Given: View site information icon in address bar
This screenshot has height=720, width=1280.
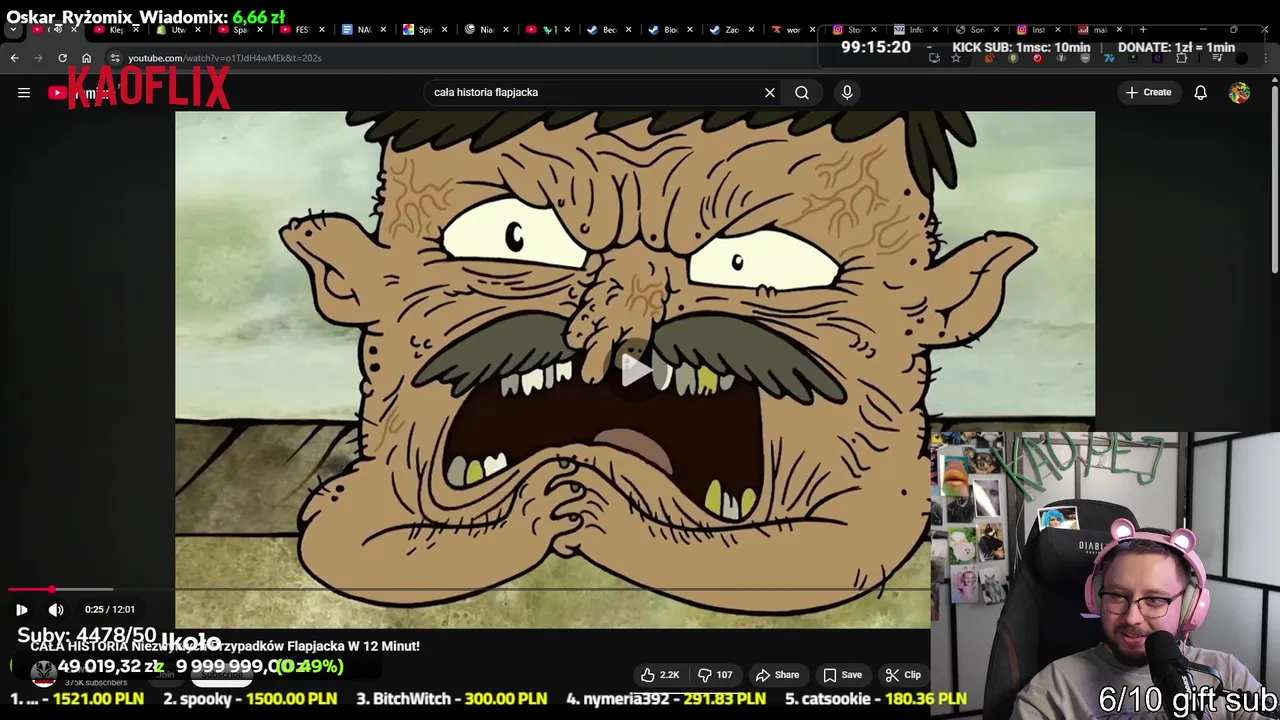Looking at the screenshot, I should click(115, 58).
